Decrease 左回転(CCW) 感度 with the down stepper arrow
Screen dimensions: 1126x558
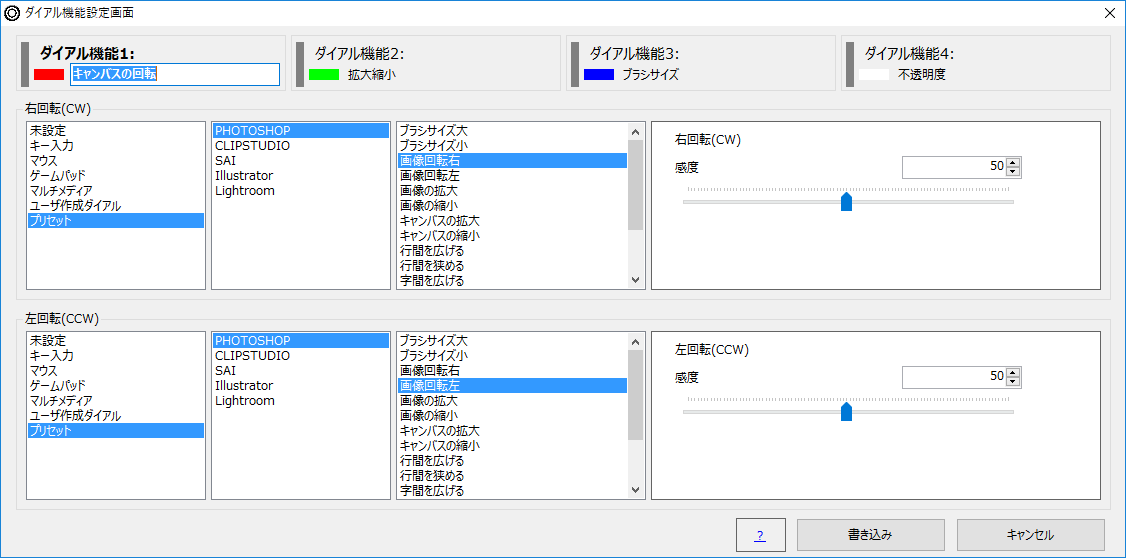(x=1013, y=382)
